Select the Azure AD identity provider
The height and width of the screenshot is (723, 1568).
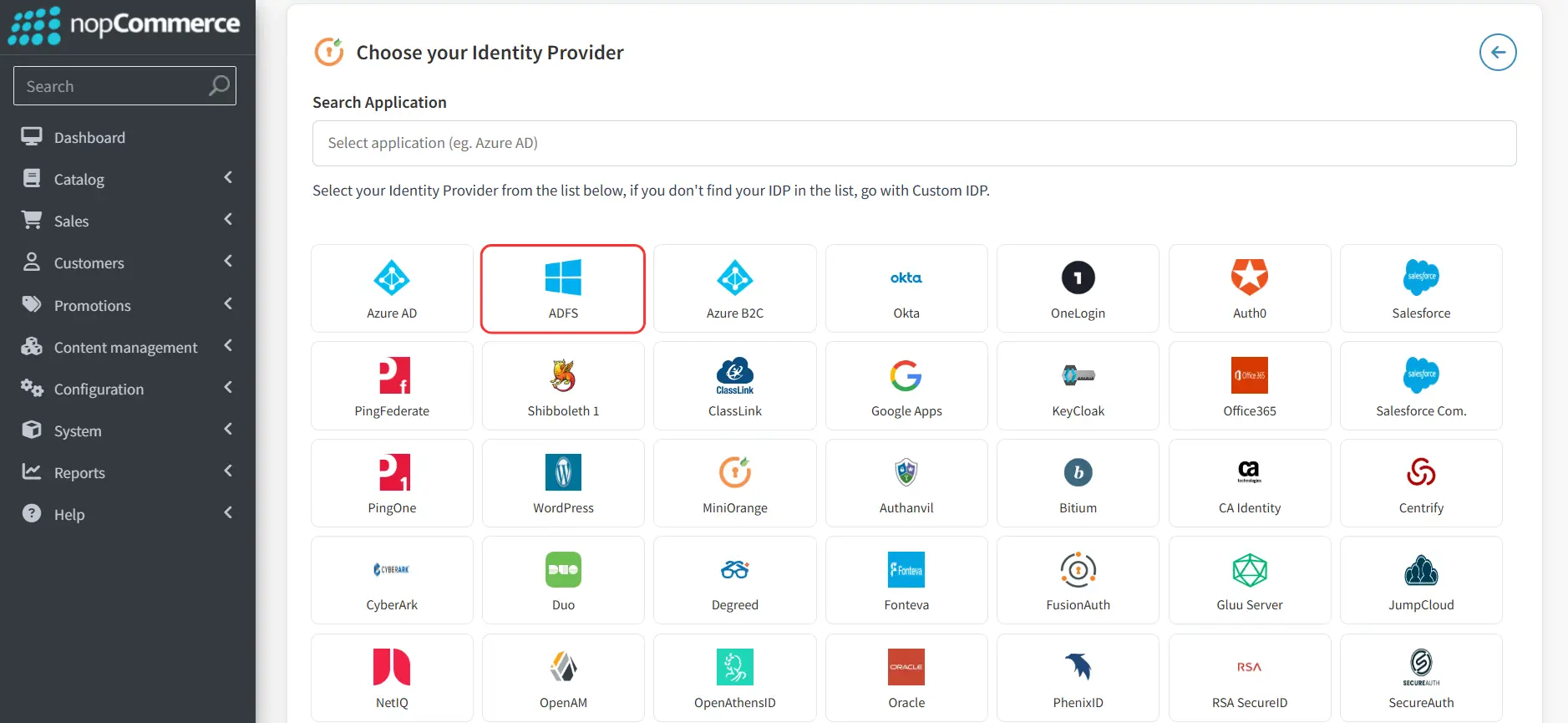point(392,288)
